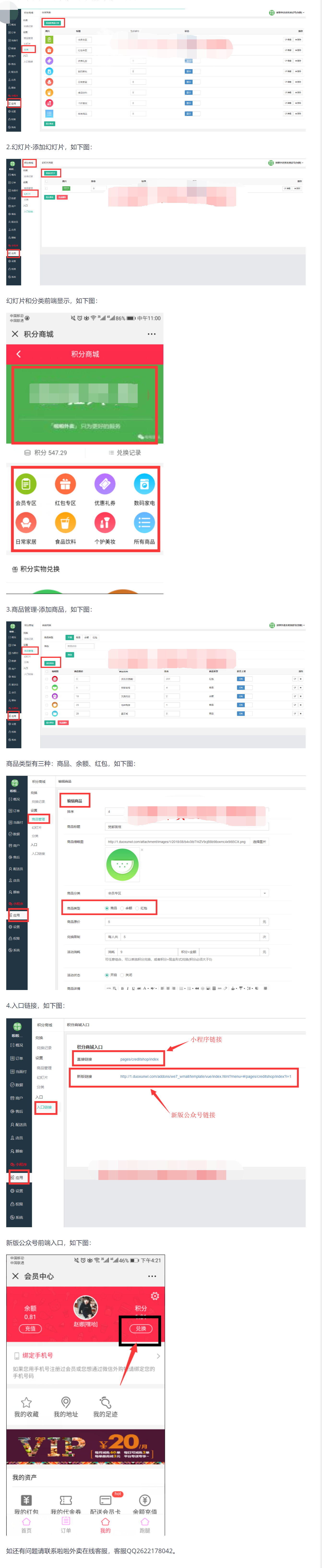This screenshot has height=1568, width=322.
Task: Click the 选择图片 button beside image URL
Action: click(259, 842)
